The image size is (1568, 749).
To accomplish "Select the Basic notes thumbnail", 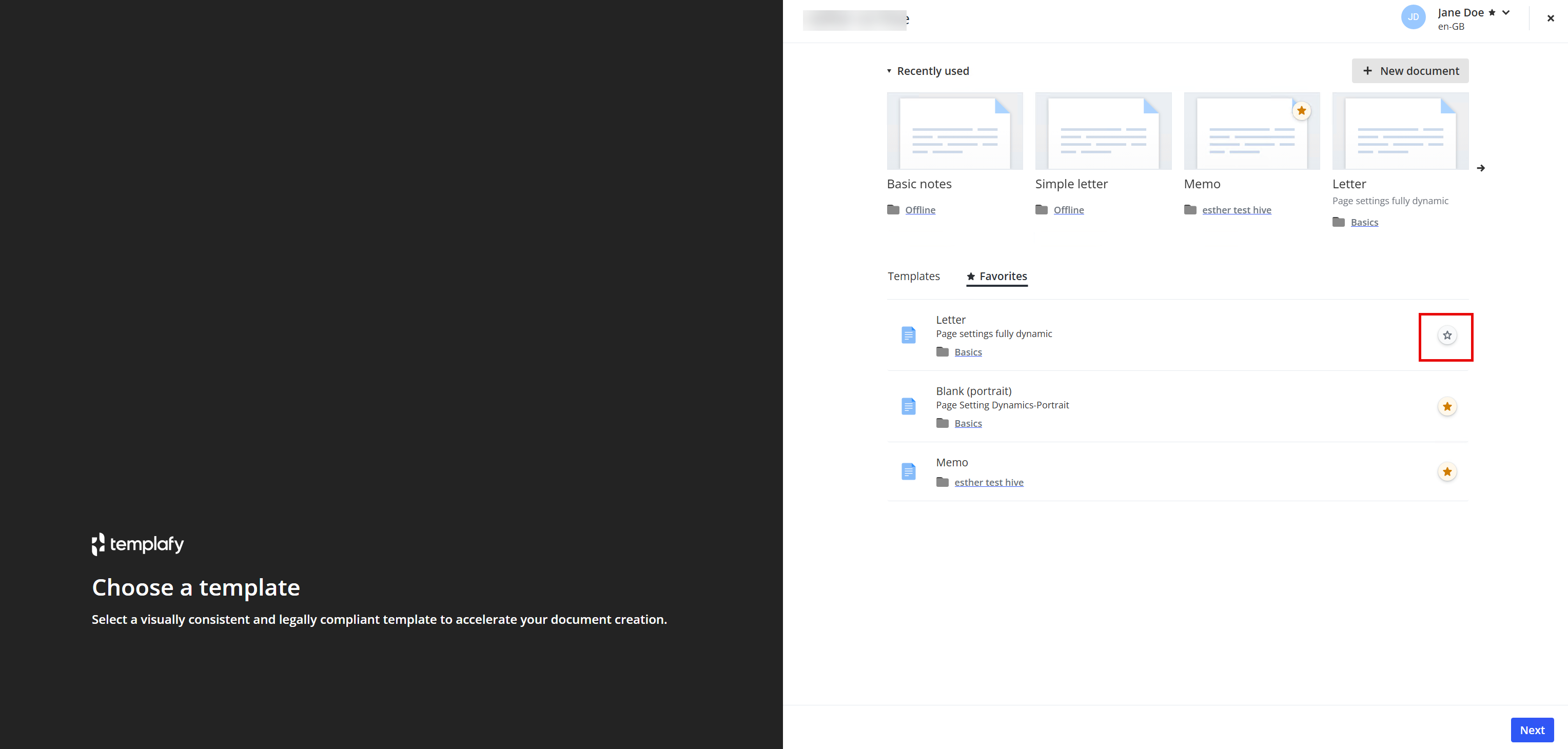I will (954, 131).
